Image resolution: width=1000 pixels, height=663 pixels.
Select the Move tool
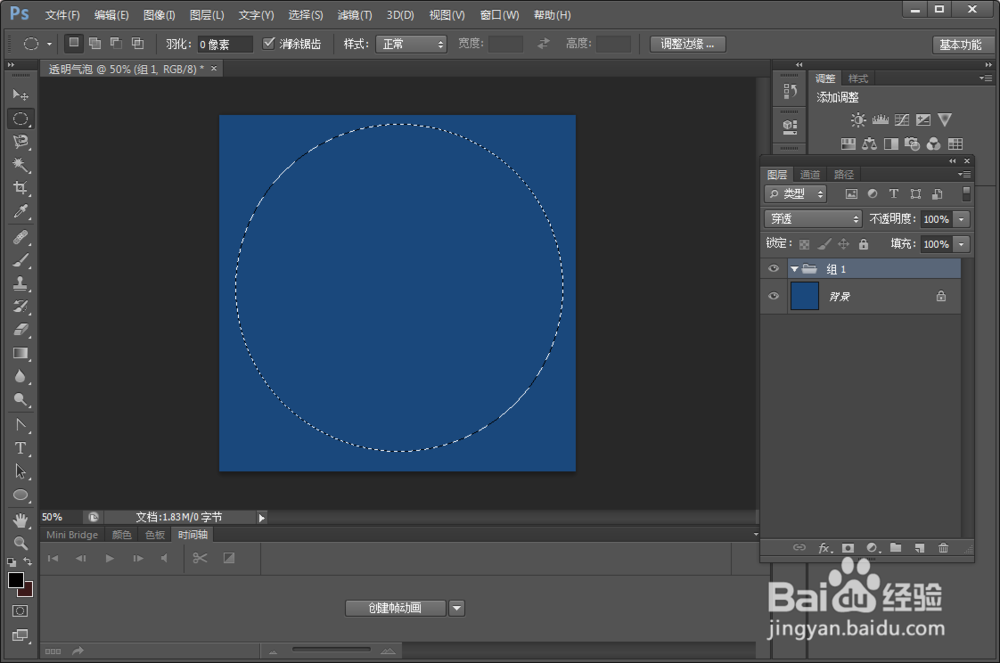pos(20,95)
